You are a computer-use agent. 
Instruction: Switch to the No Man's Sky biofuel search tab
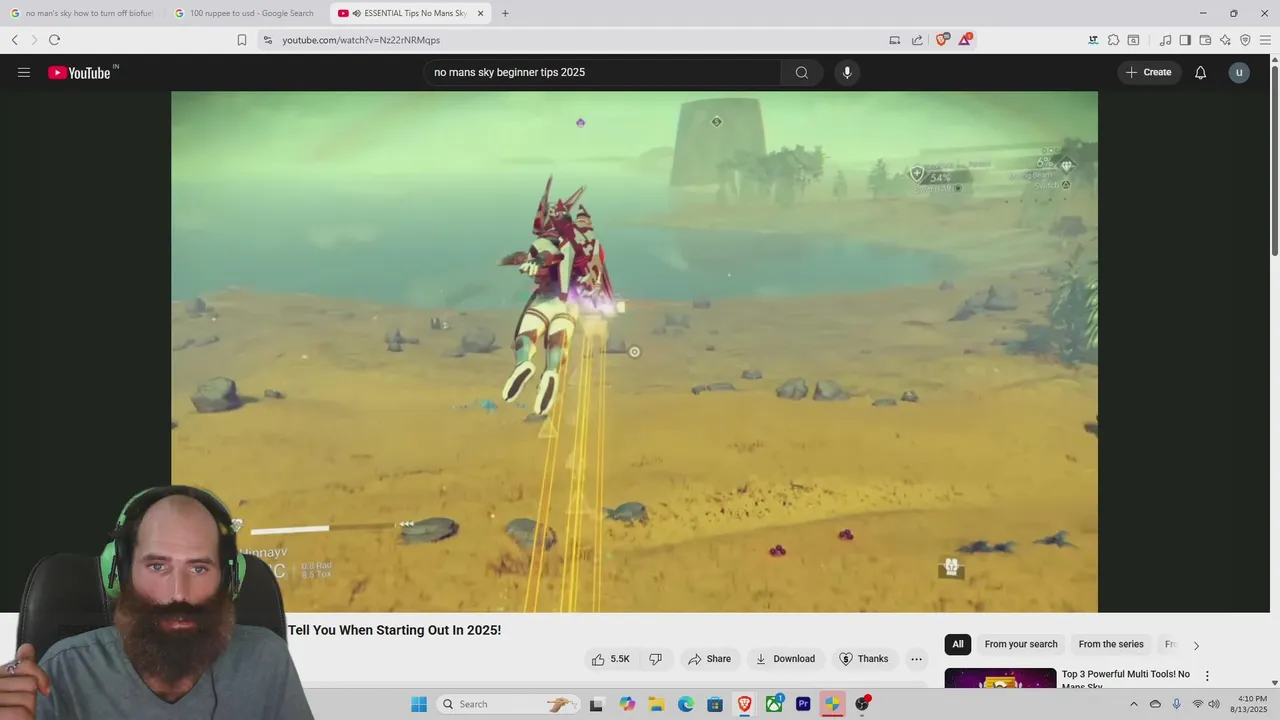pos(84,13)
